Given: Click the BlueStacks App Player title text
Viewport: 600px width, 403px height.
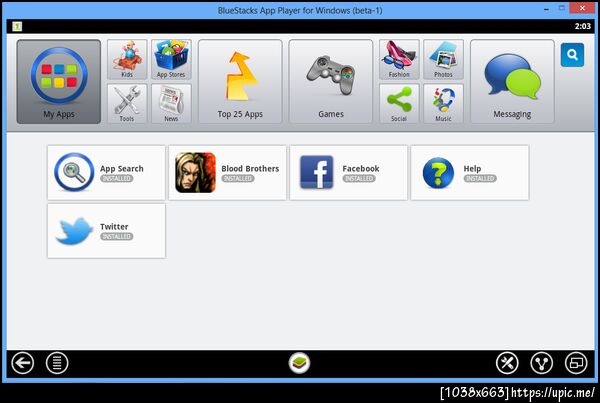Looking at the screenshot, I should click(x=300, y=10).
